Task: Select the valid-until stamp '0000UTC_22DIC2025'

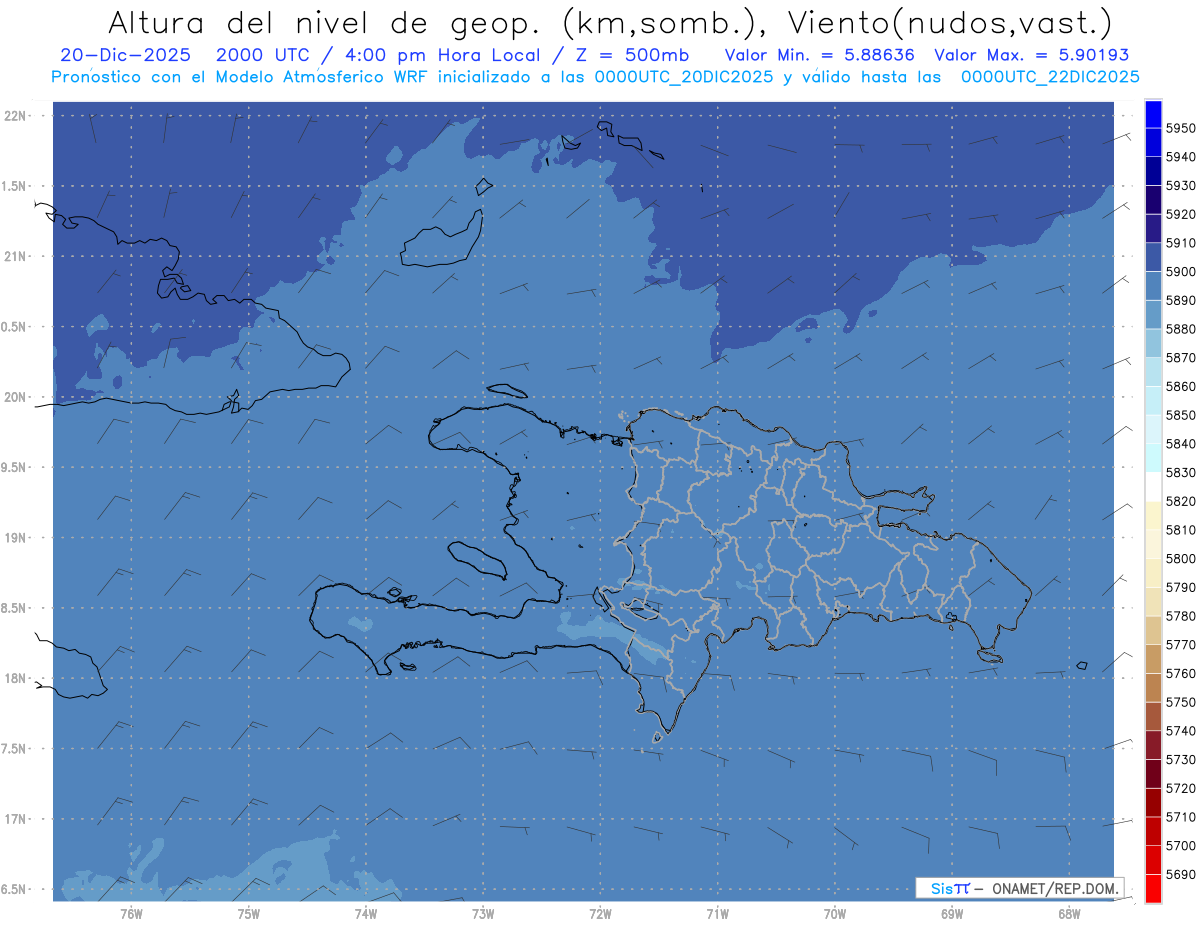Action: pyautogui.click(x=1050, y=77)
